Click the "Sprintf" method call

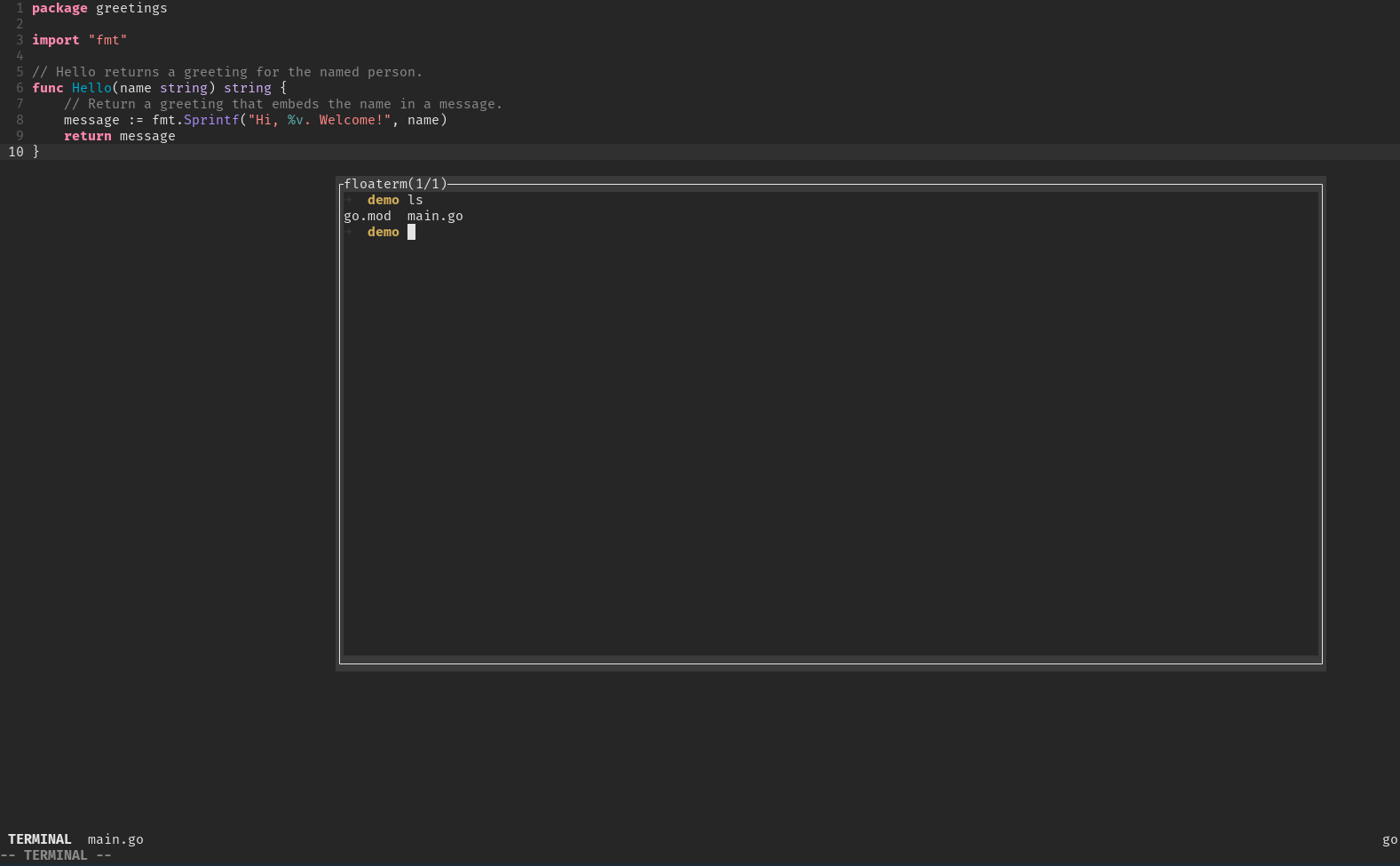pos(211,120)
